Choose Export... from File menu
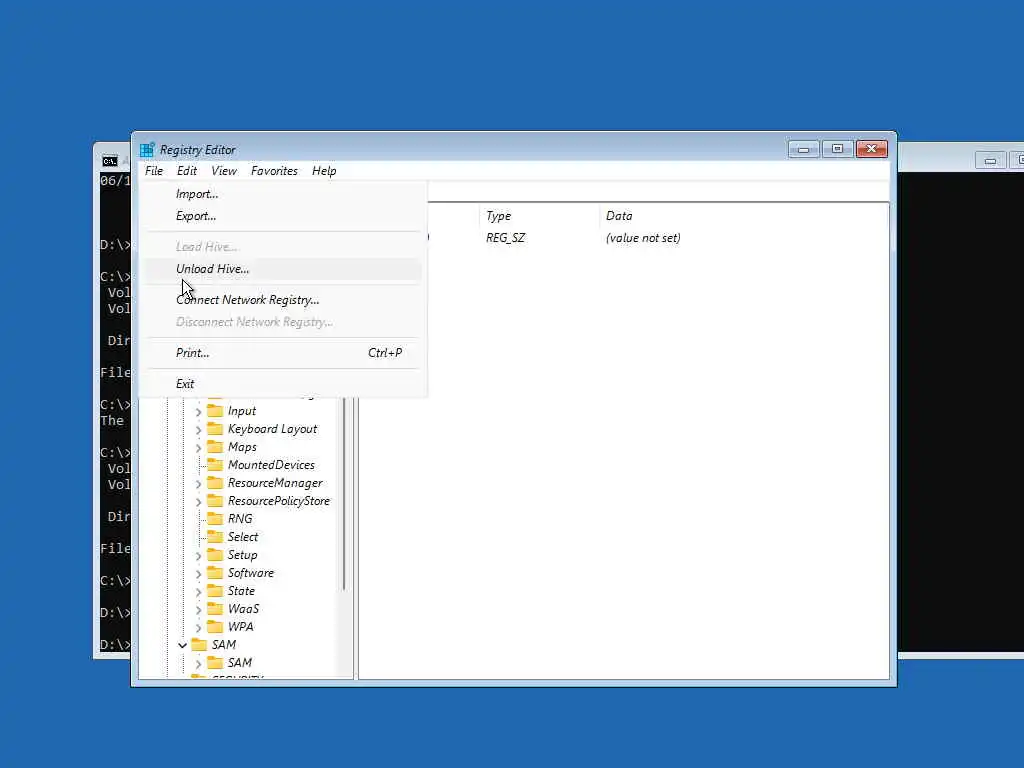Viewport: 1024px width, 768px height. [x=283, y=216]
